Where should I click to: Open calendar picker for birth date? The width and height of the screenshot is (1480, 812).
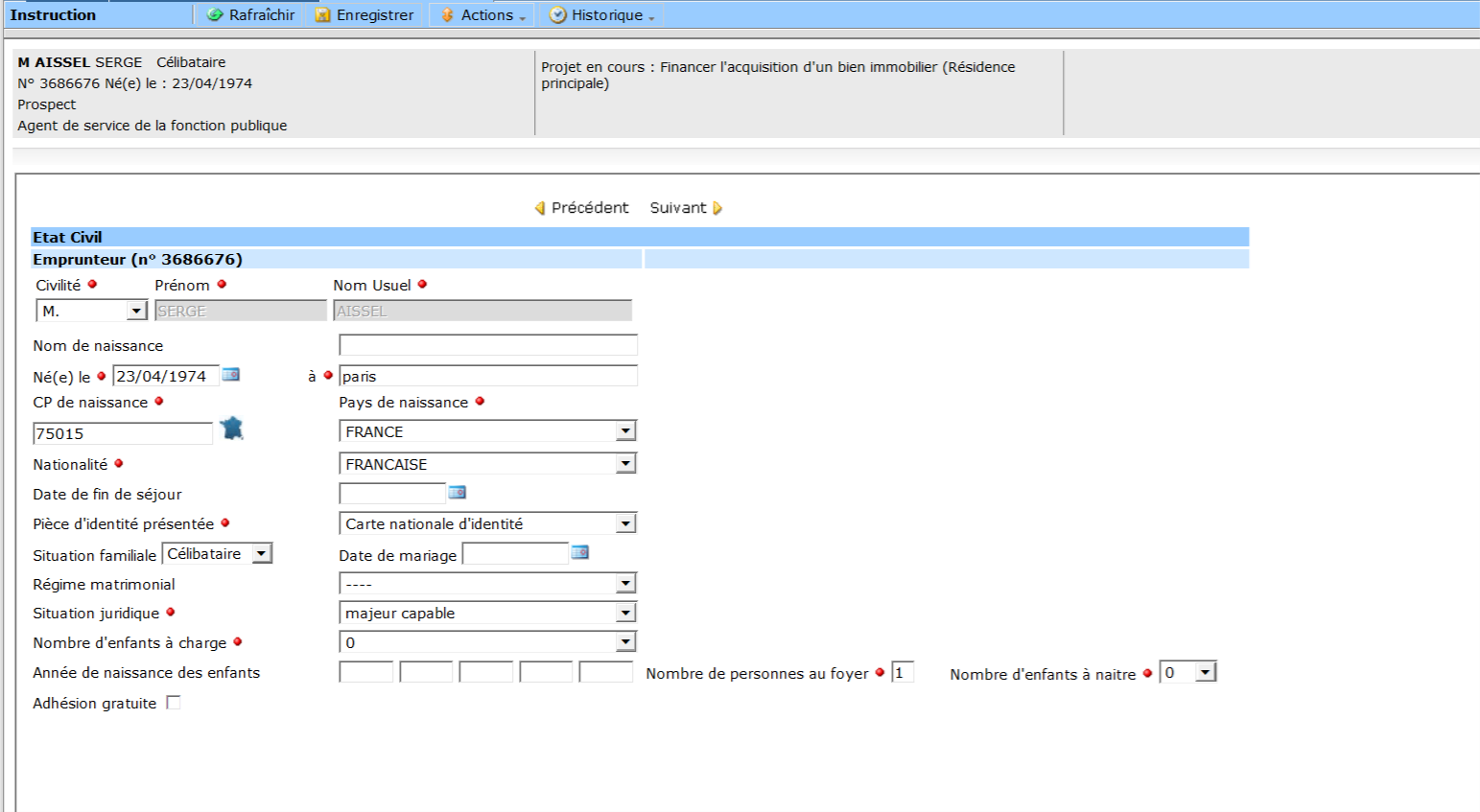coord(231,375)
